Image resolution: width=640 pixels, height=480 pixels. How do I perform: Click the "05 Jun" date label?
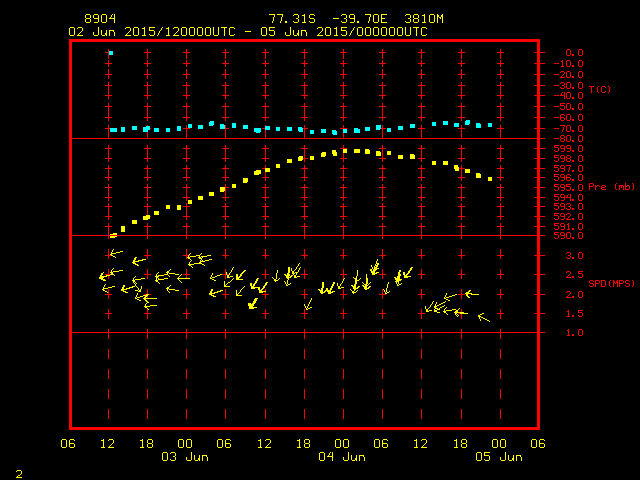pos(499,457)
